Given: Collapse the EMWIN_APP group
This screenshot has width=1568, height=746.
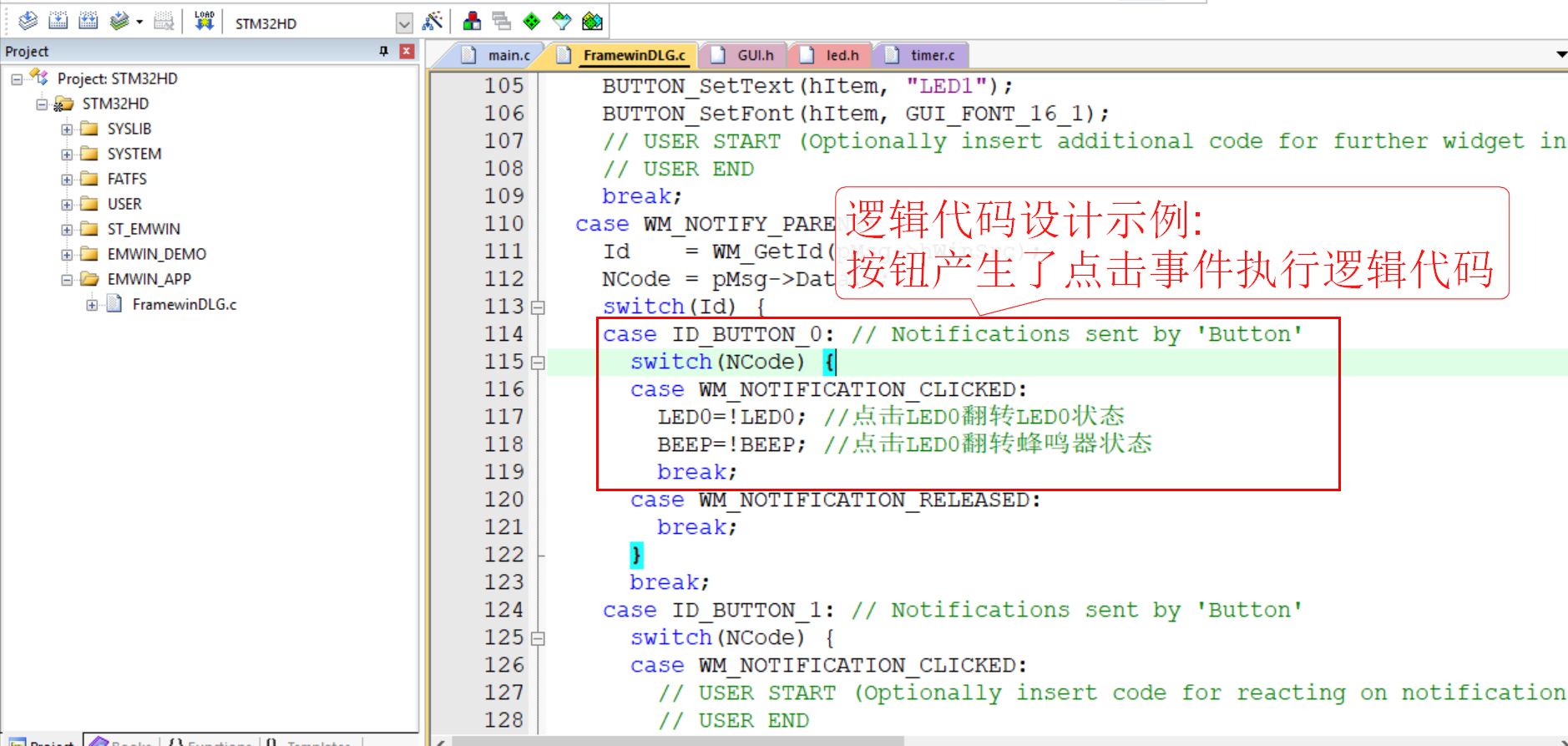Looking at the screenshot, I should coord(67,280).
